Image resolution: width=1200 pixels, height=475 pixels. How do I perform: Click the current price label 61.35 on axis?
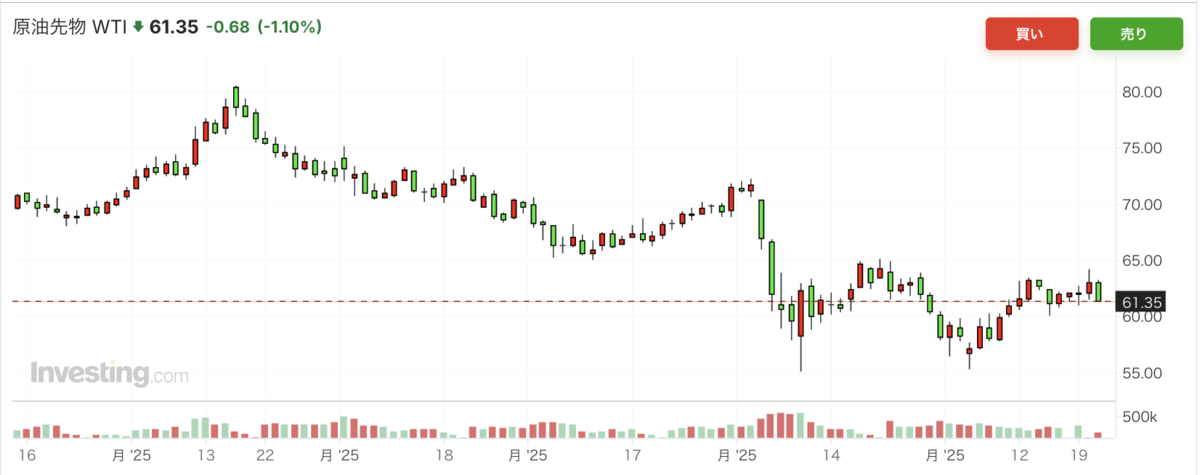point(1141,302)
